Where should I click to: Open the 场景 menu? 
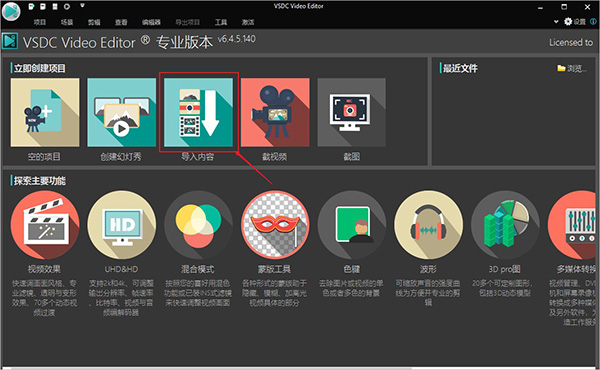tap(67, 22)
